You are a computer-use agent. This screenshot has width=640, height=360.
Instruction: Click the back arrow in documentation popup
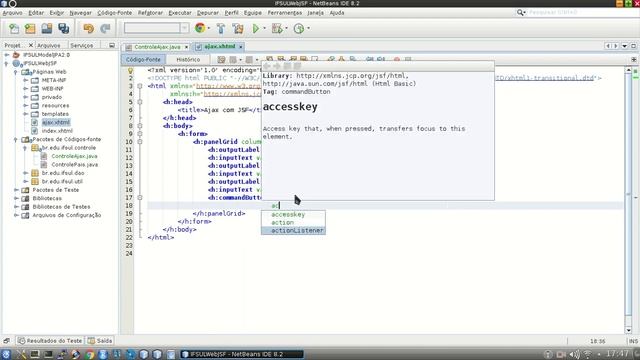[267, 66]
